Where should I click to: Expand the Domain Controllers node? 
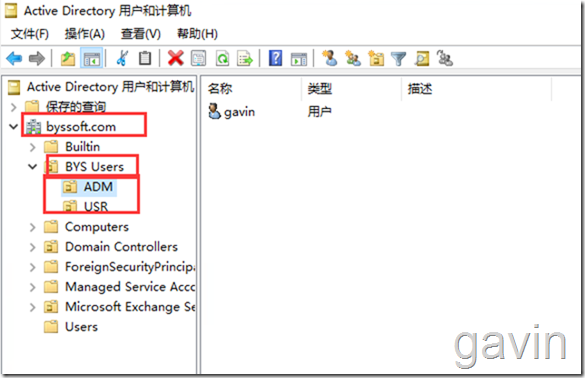point(32,247)
